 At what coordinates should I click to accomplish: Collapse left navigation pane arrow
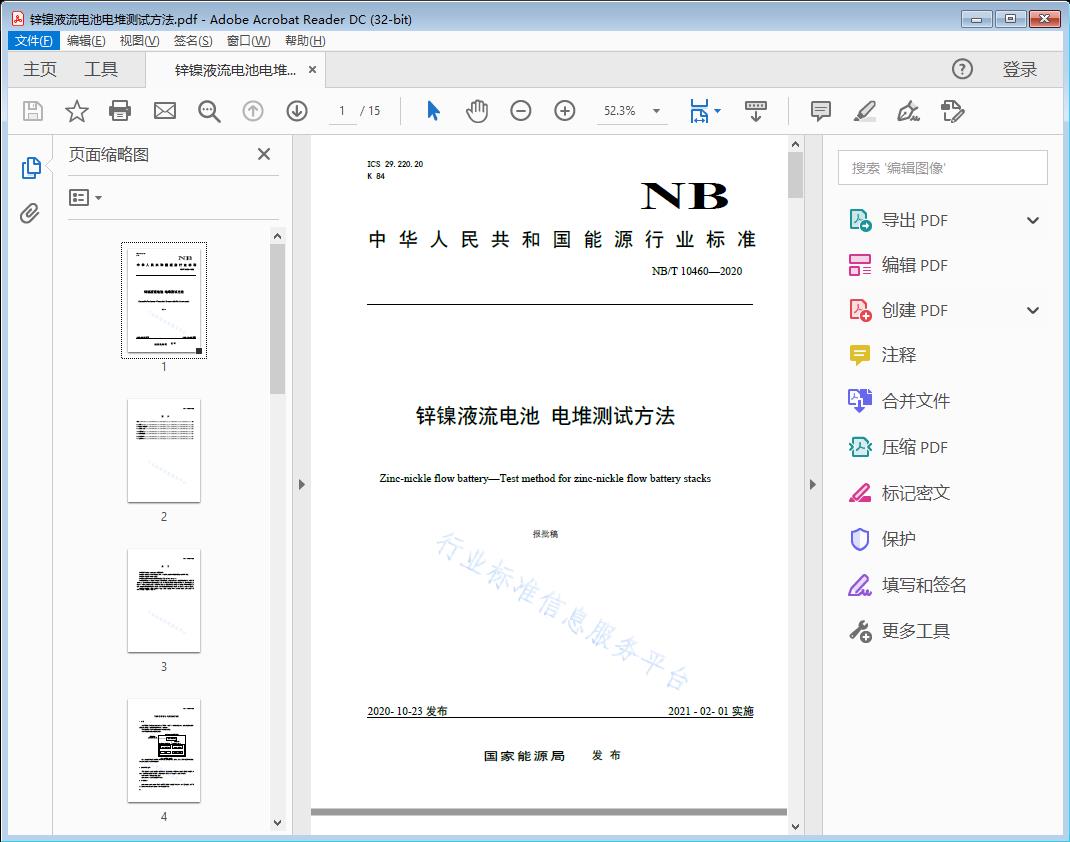[301, 485]
